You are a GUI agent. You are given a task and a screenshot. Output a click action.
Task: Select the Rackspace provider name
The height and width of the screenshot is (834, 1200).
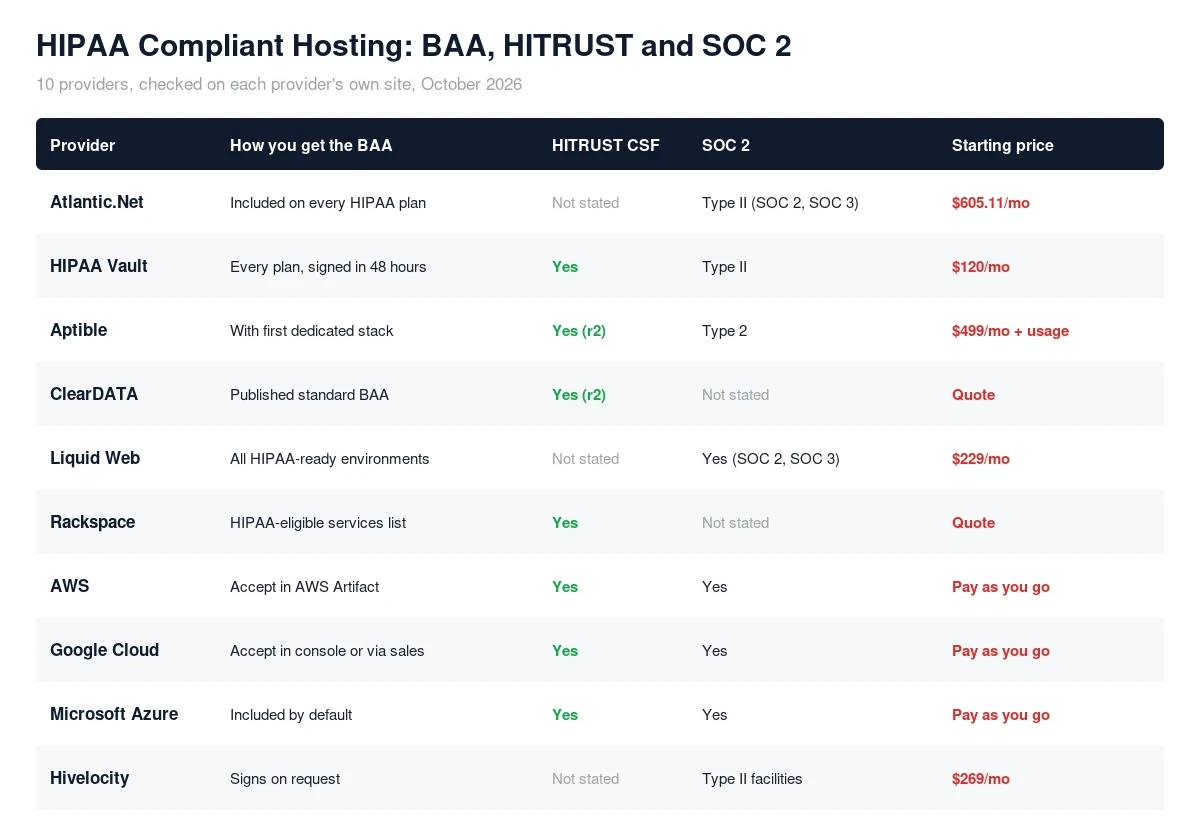pyautogui.click(x=93, y=522)
